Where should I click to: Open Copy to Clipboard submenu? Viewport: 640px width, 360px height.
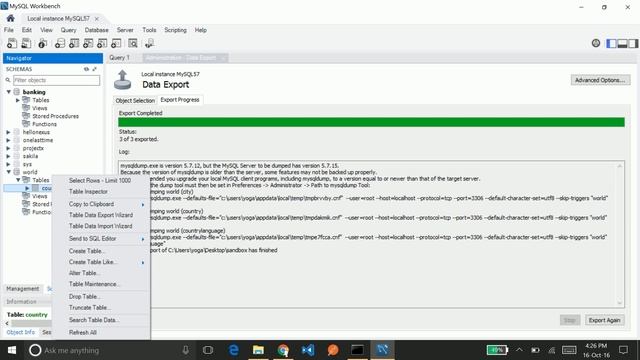[x=91, y=204]
